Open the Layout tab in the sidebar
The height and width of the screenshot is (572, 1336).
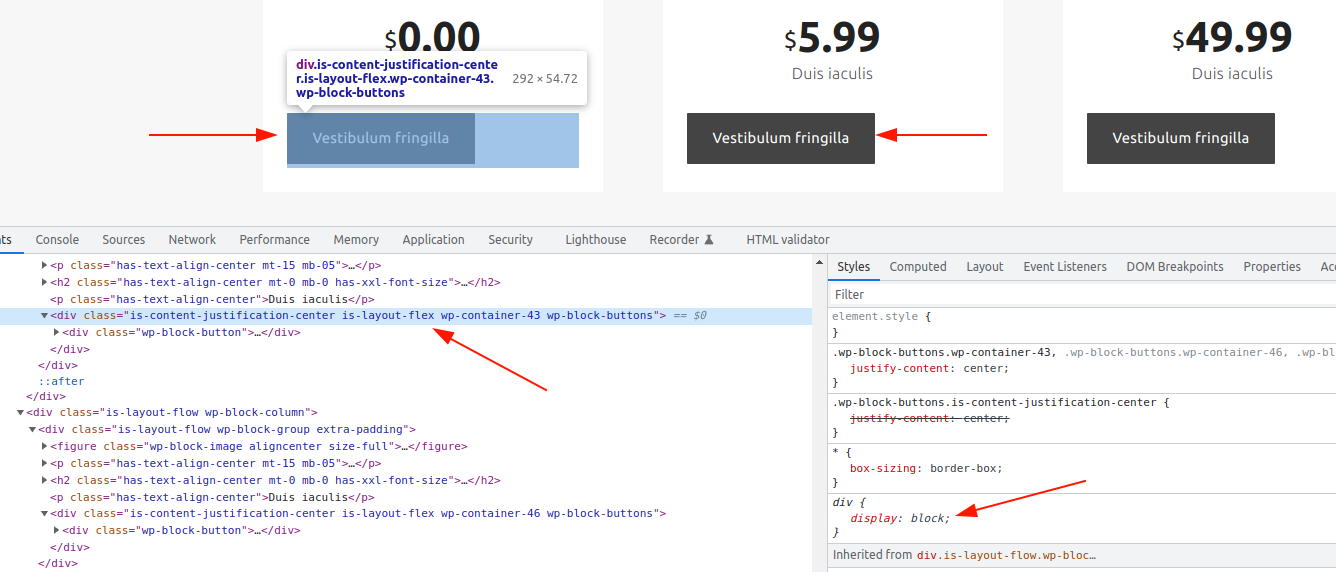tap(984, 267)
